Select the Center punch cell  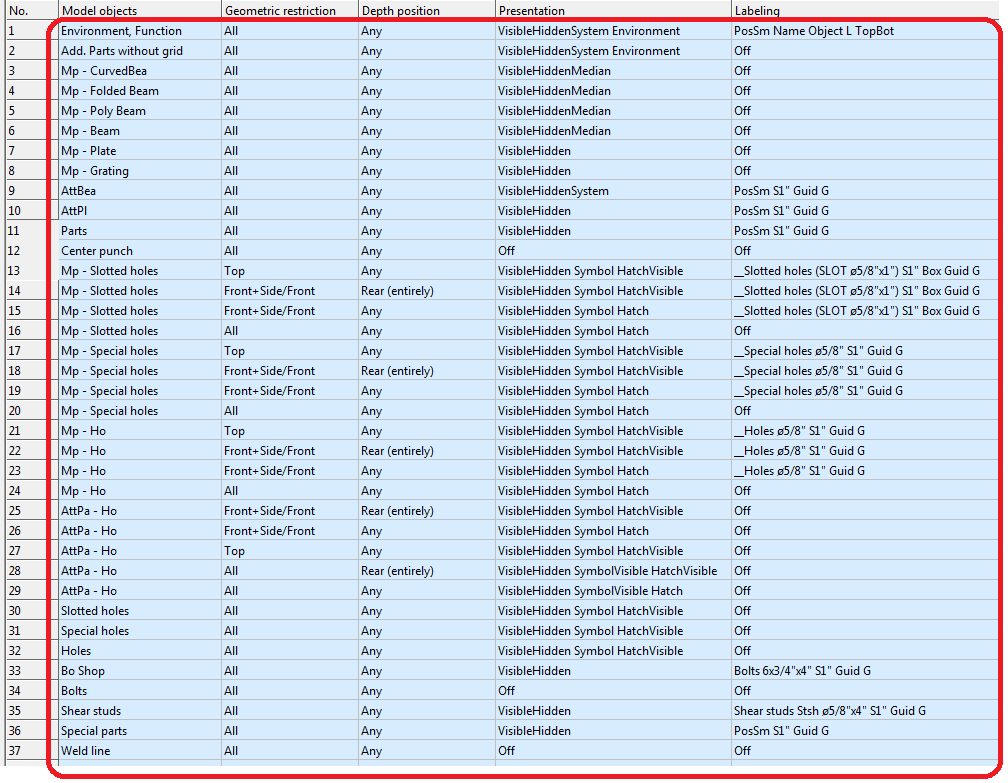(x=140, y=251)
